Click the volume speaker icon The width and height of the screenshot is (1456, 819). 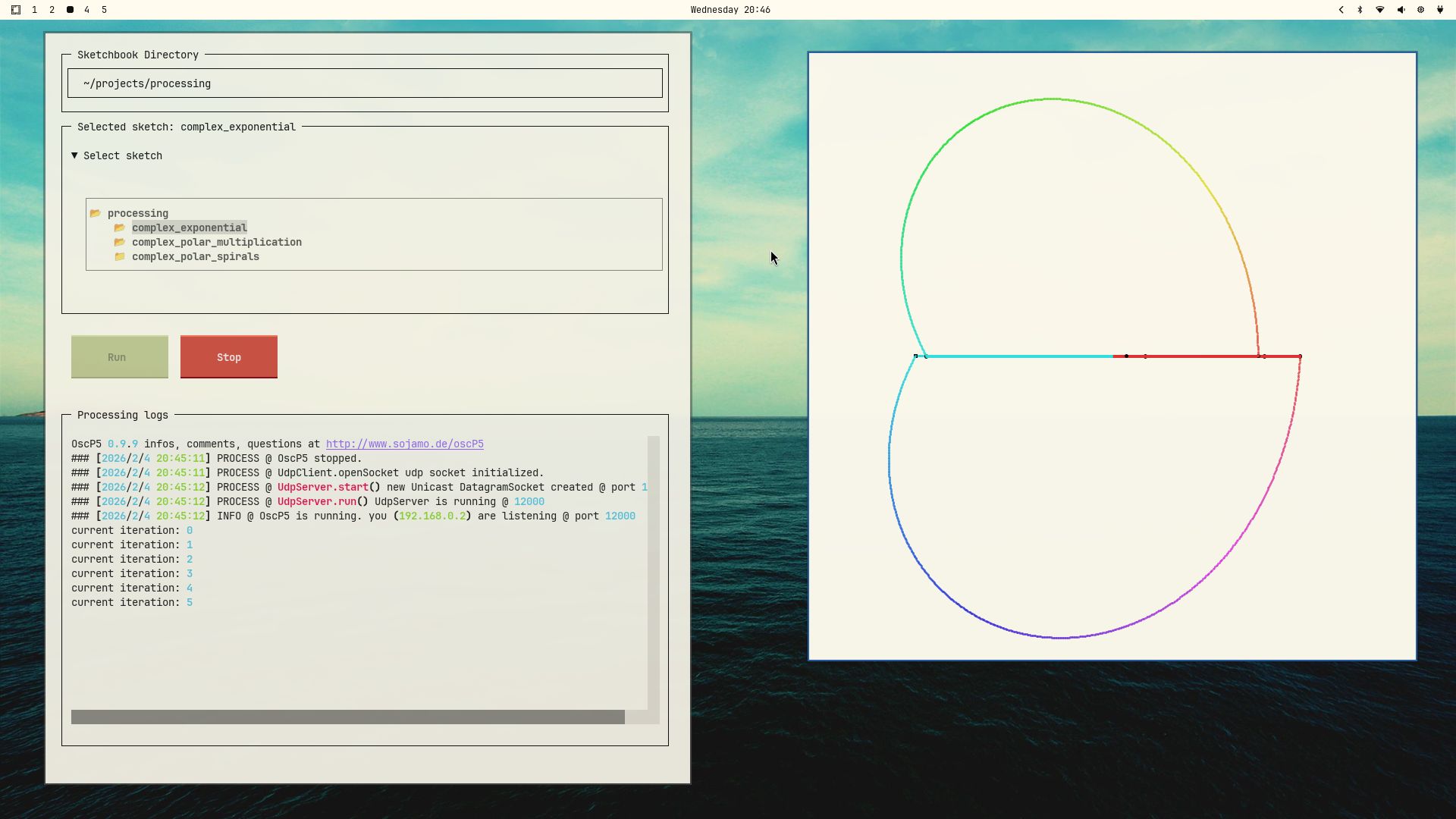[x=1400, y=10]
